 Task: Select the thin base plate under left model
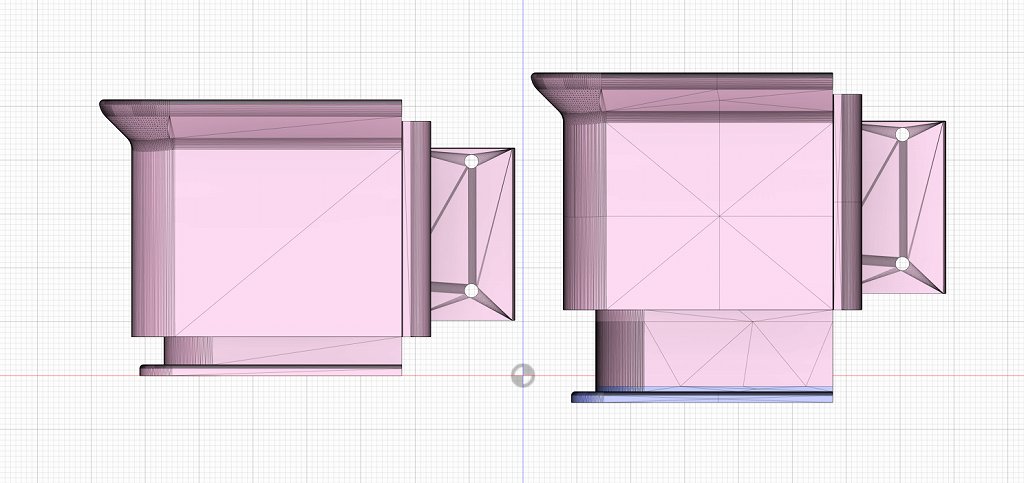pos(271,370)
